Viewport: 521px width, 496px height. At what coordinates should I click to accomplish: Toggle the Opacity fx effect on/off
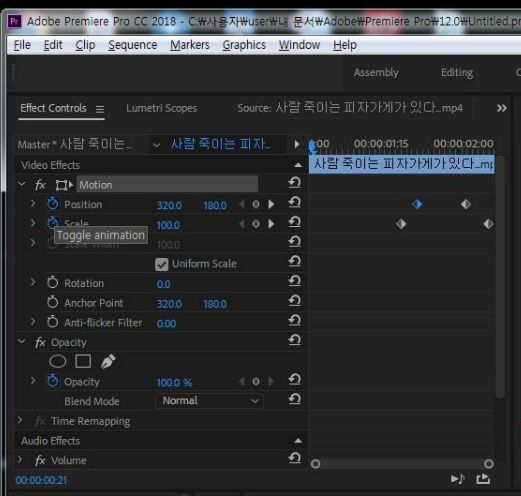[40, 342]
